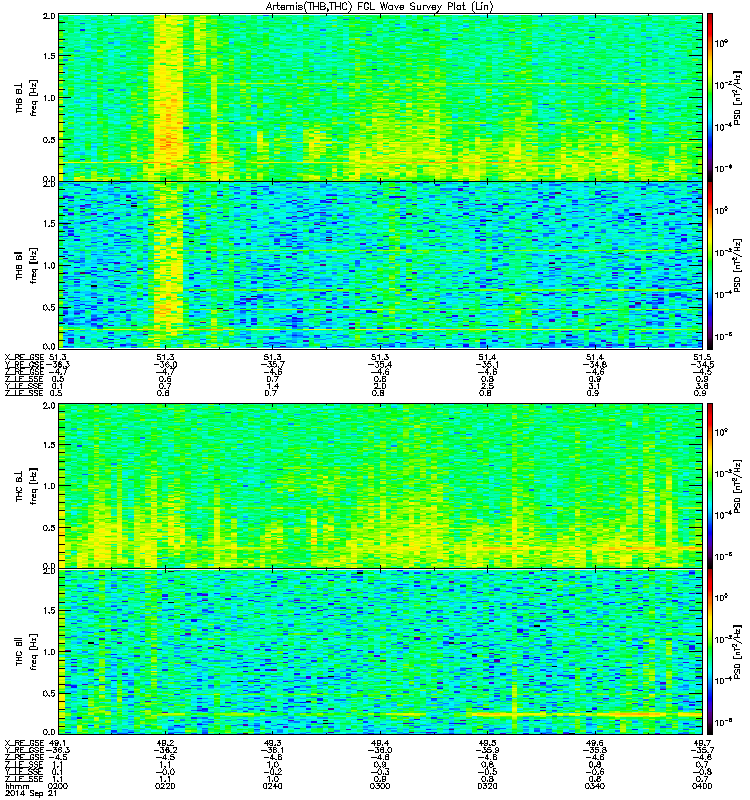Click the "hhmm" time format label
The width and height of the screenshot is (750, 800).
(x=17, y=786)
